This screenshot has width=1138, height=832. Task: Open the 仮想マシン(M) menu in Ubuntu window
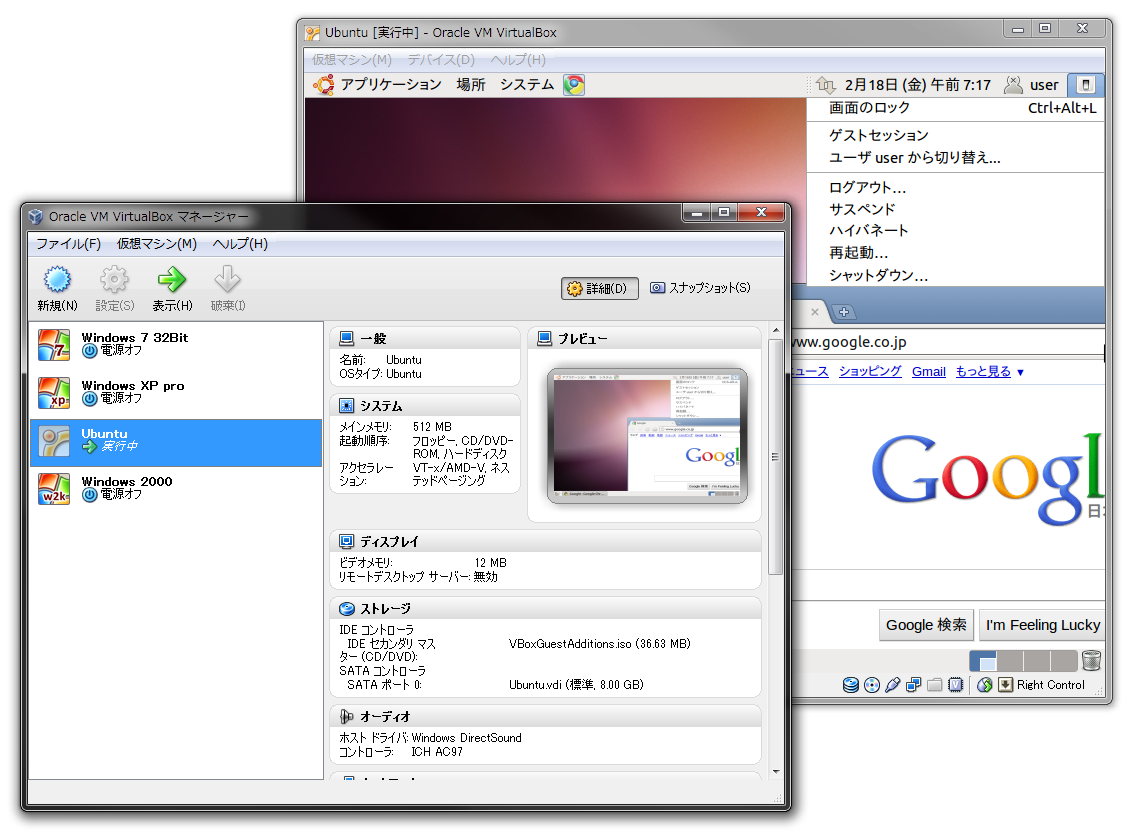[x=352, y=60]
